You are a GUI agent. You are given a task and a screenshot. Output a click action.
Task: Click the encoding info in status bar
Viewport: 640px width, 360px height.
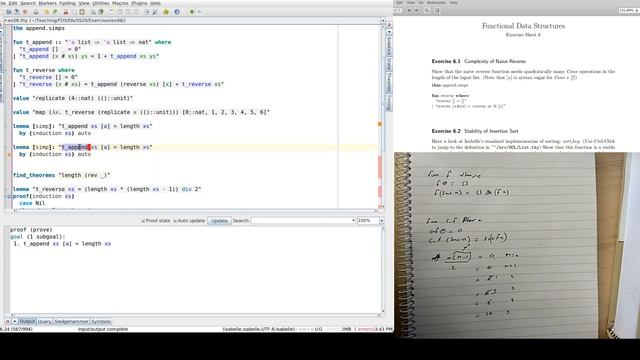258,329
